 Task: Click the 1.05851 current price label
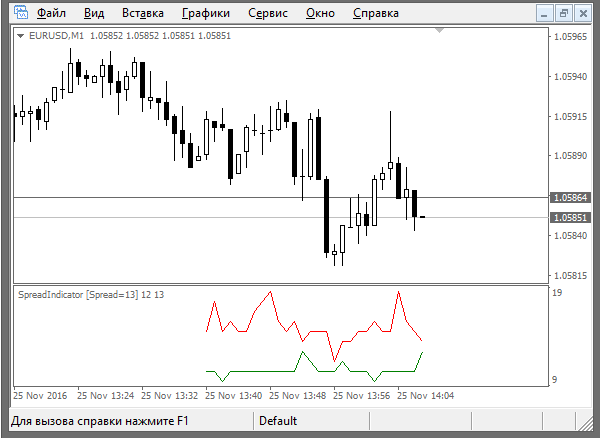570,218
